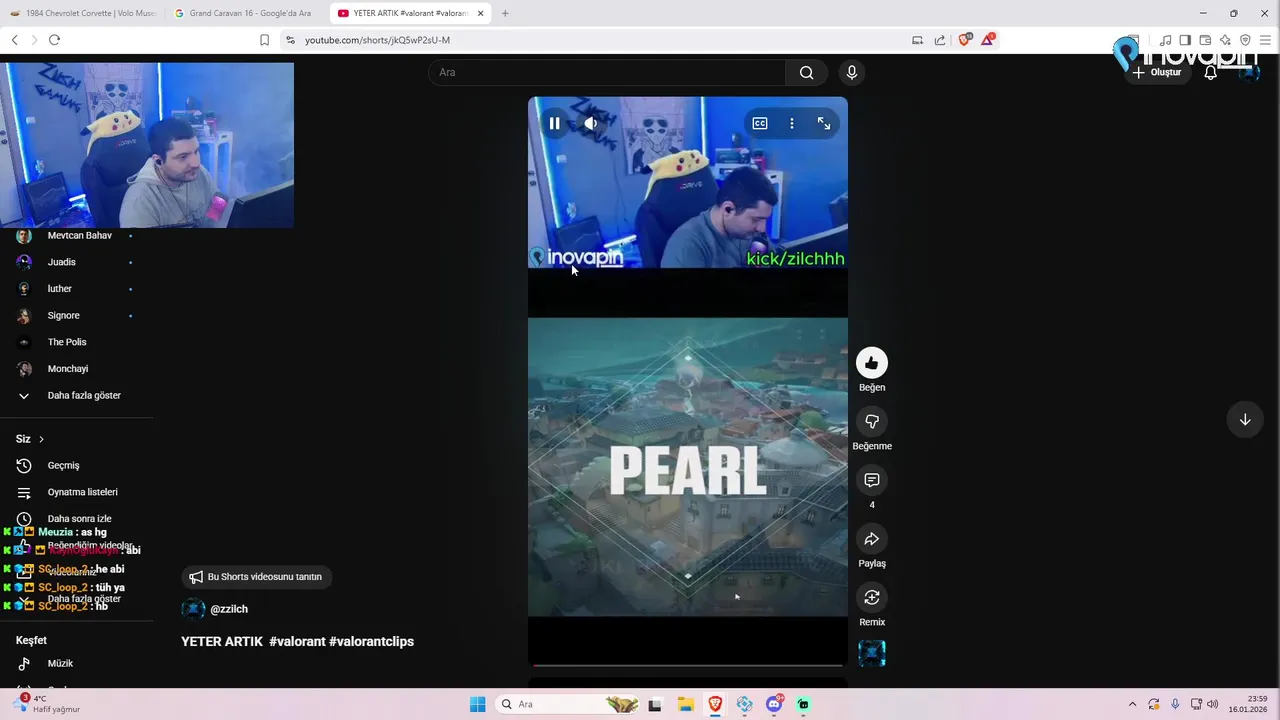The height and width of the screenshot is (720, 1280).
Task: Close the YETER ARTIK YouTube tab
Action: tap(481, 13)
